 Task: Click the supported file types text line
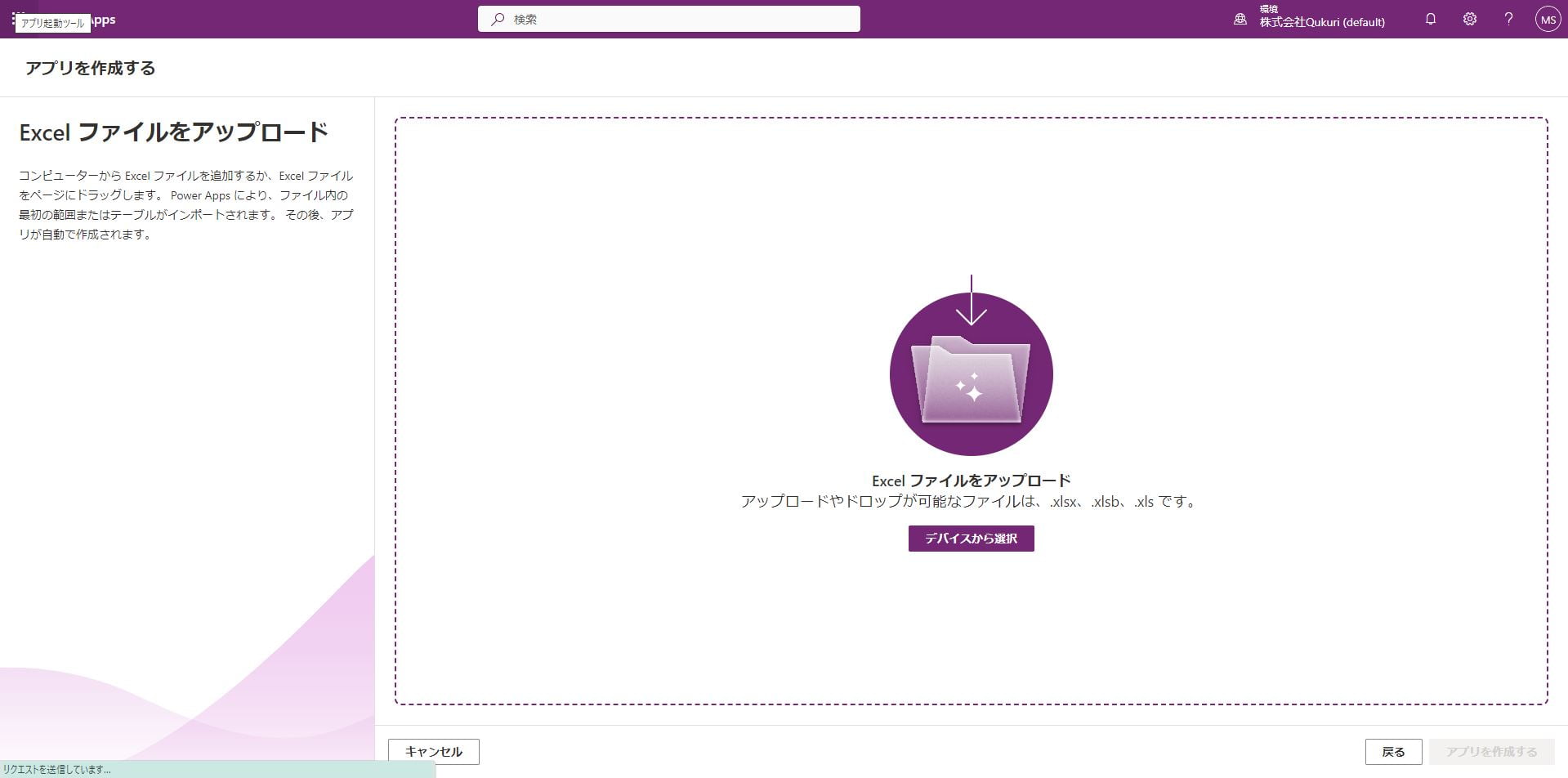pyautogui.click(x=970, y=502)
